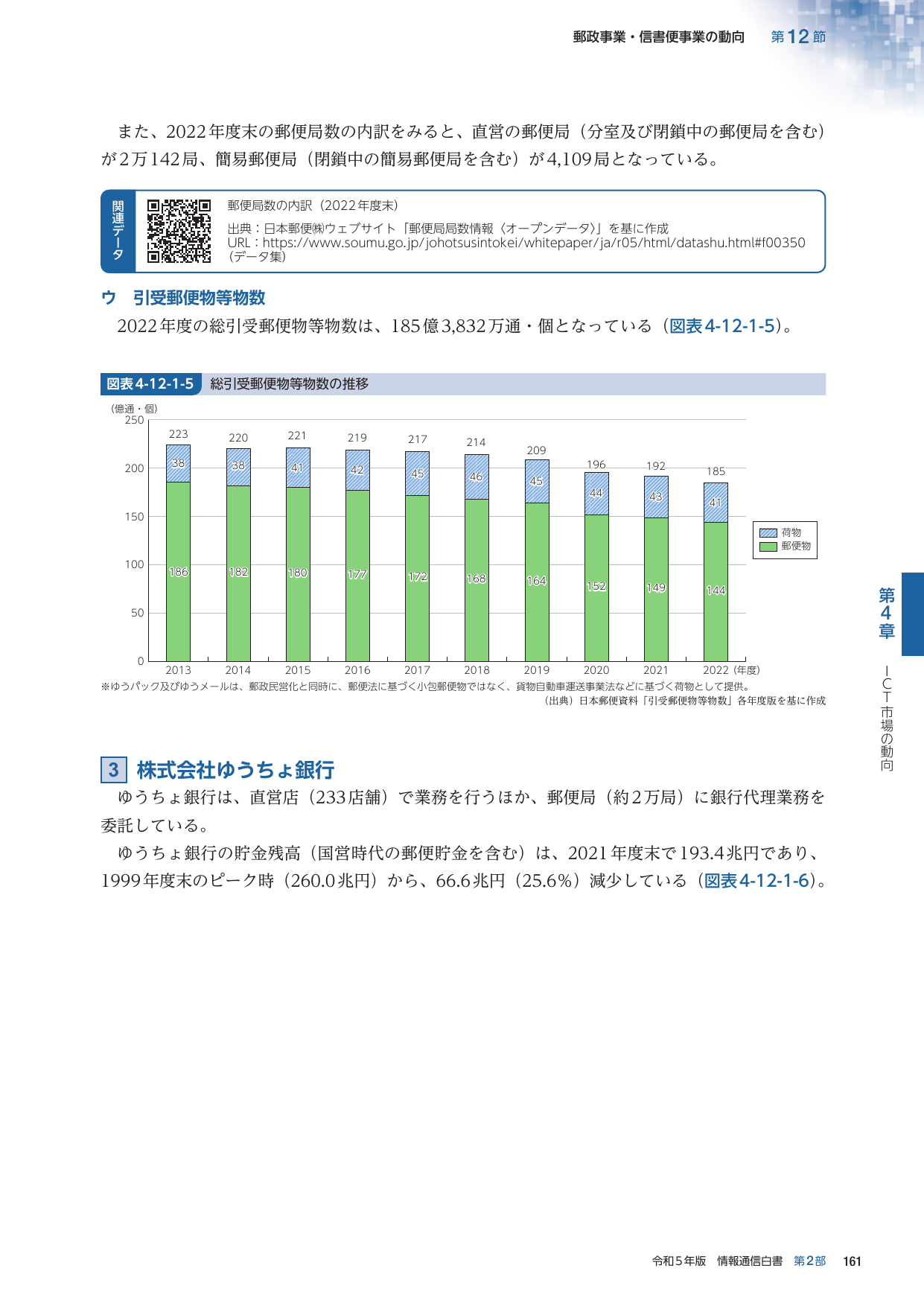The height and width of the screenshot is (1306, 924).
Task: Click the total 196 above the 2020 bar
Action: pos(596,465)
